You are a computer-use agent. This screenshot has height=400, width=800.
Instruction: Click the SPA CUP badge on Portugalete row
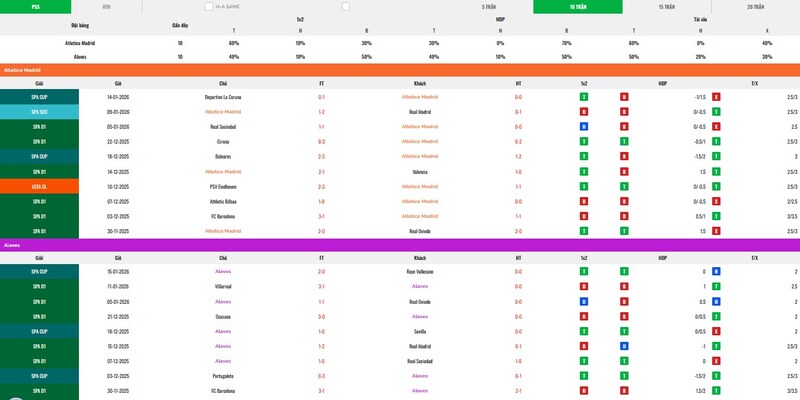point(39,376)
